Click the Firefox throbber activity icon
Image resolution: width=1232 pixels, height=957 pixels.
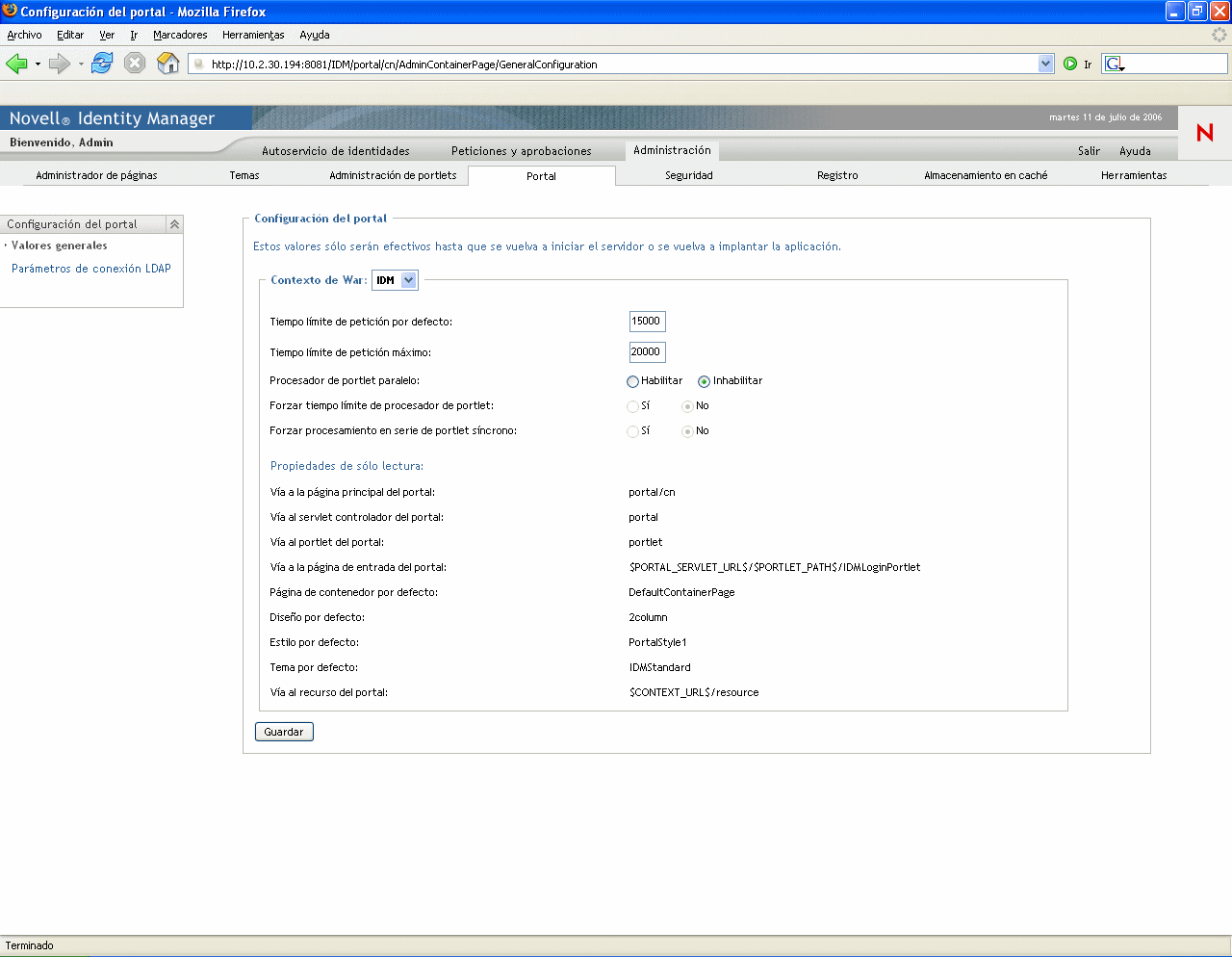[1219, 35]
